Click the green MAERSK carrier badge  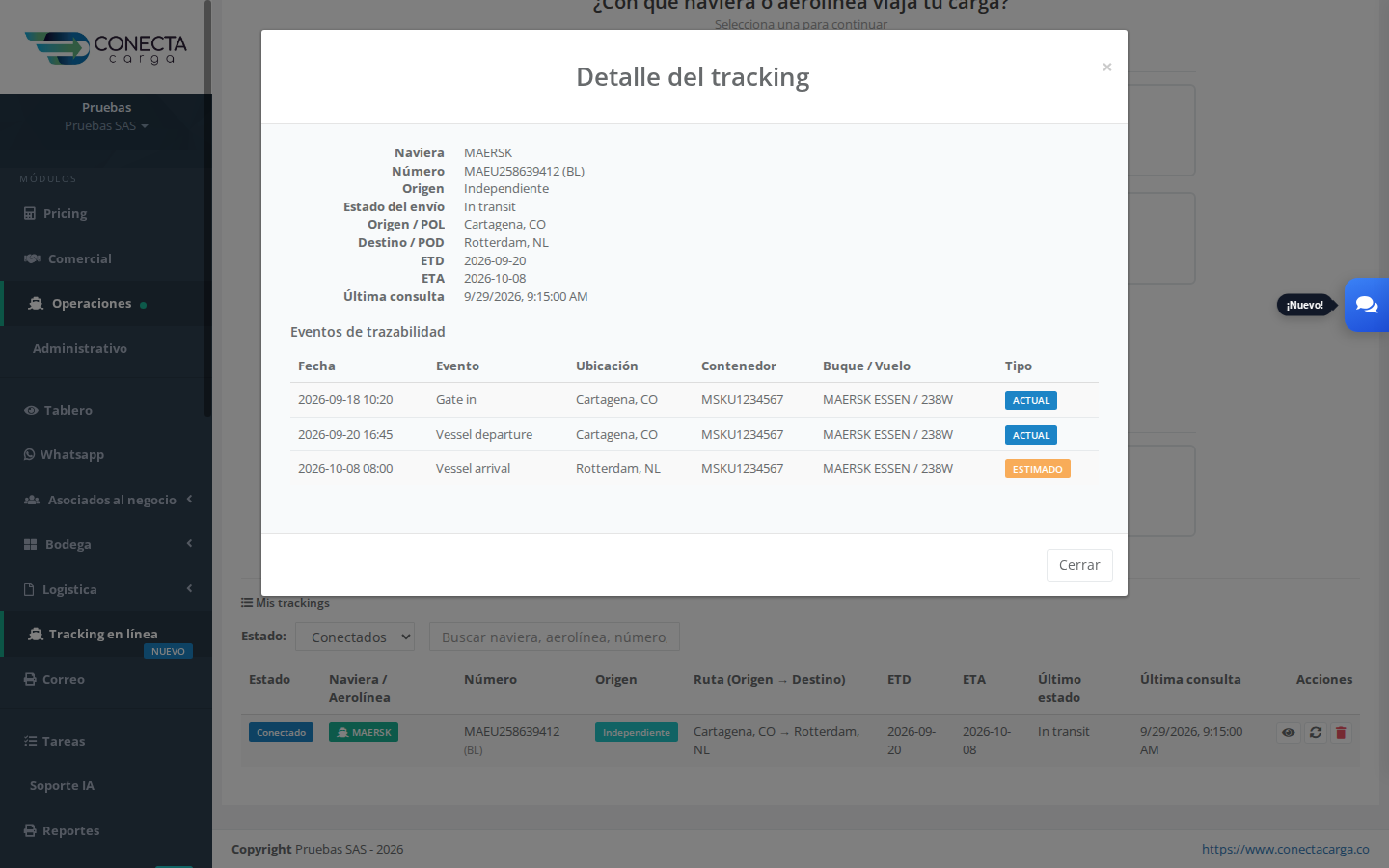coord(364,733)
